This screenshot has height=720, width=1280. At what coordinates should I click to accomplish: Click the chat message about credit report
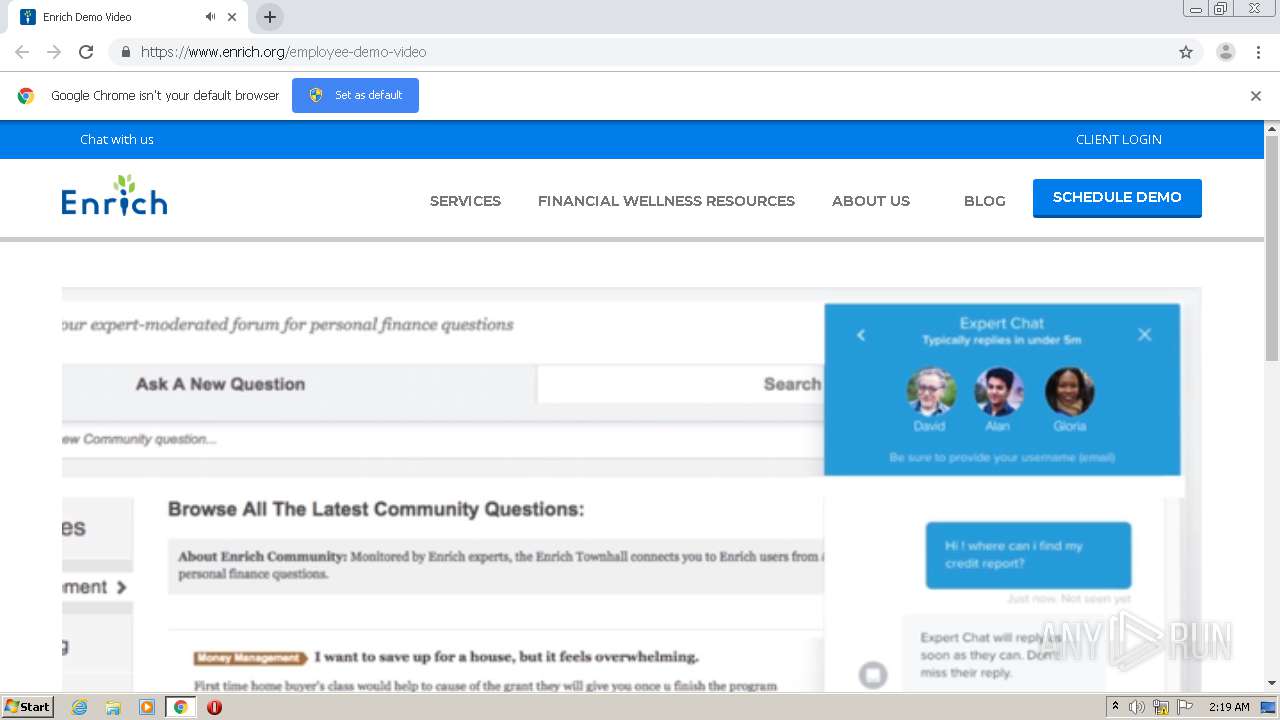1028,555
